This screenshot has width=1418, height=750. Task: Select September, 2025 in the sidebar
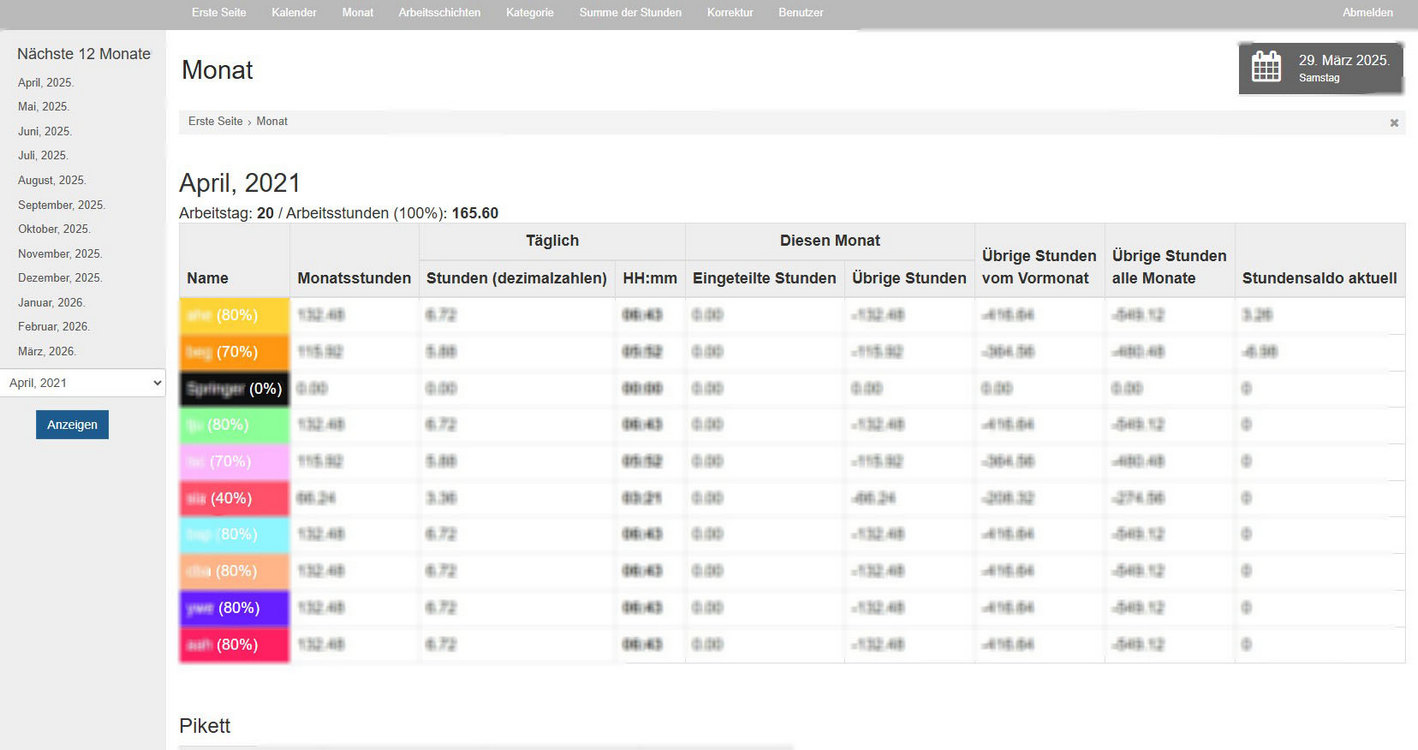61,205
